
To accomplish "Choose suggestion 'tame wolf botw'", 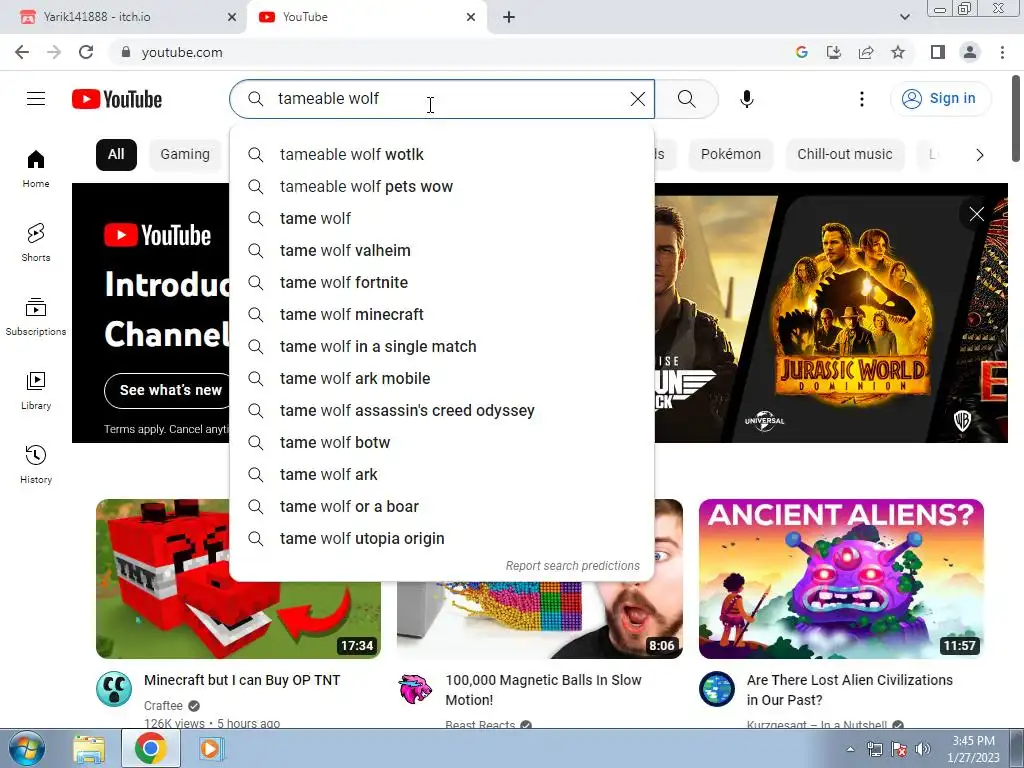I will pos(442,443).
